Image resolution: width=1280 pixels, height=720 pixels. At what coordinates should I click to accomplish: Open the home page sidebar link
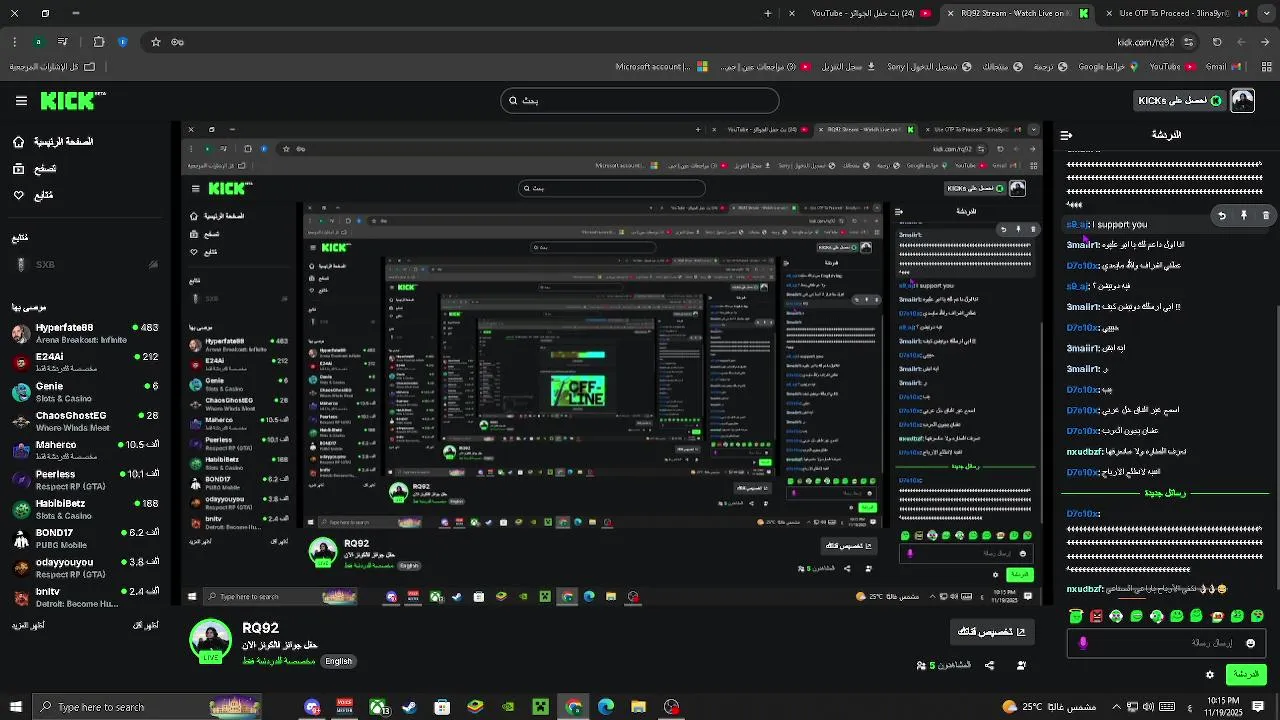pos(53,142)
